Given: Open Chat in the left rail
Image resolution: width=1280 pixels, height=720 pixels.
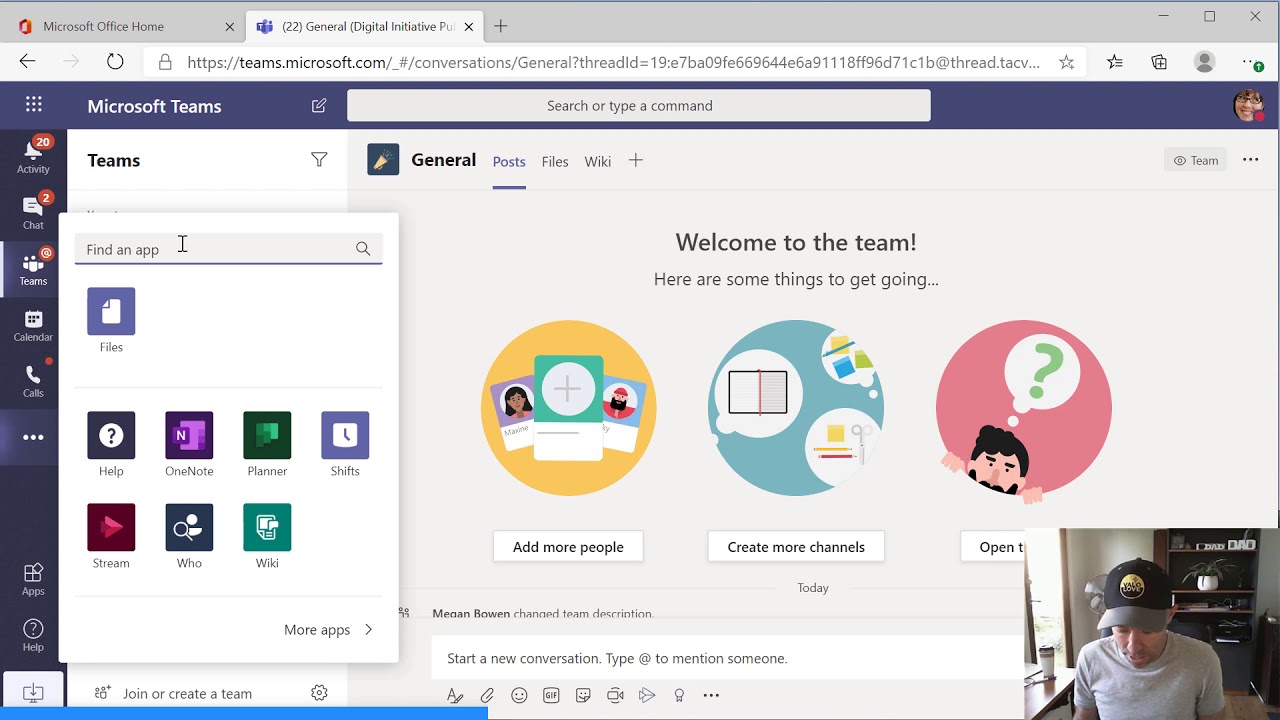Looking at the screenshot, I should pos(33,212).
